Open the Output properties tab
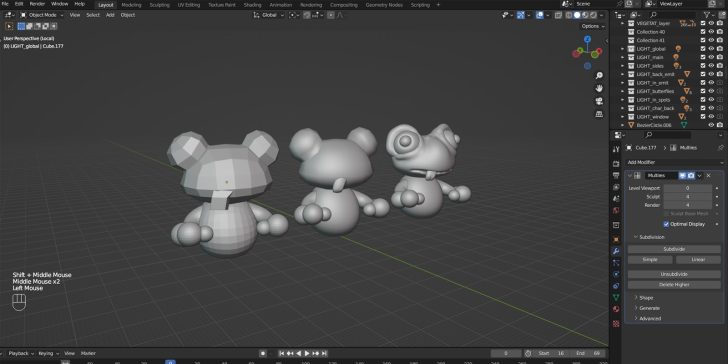The width and height of the screenshot is (728, 364). coord(616,176)
